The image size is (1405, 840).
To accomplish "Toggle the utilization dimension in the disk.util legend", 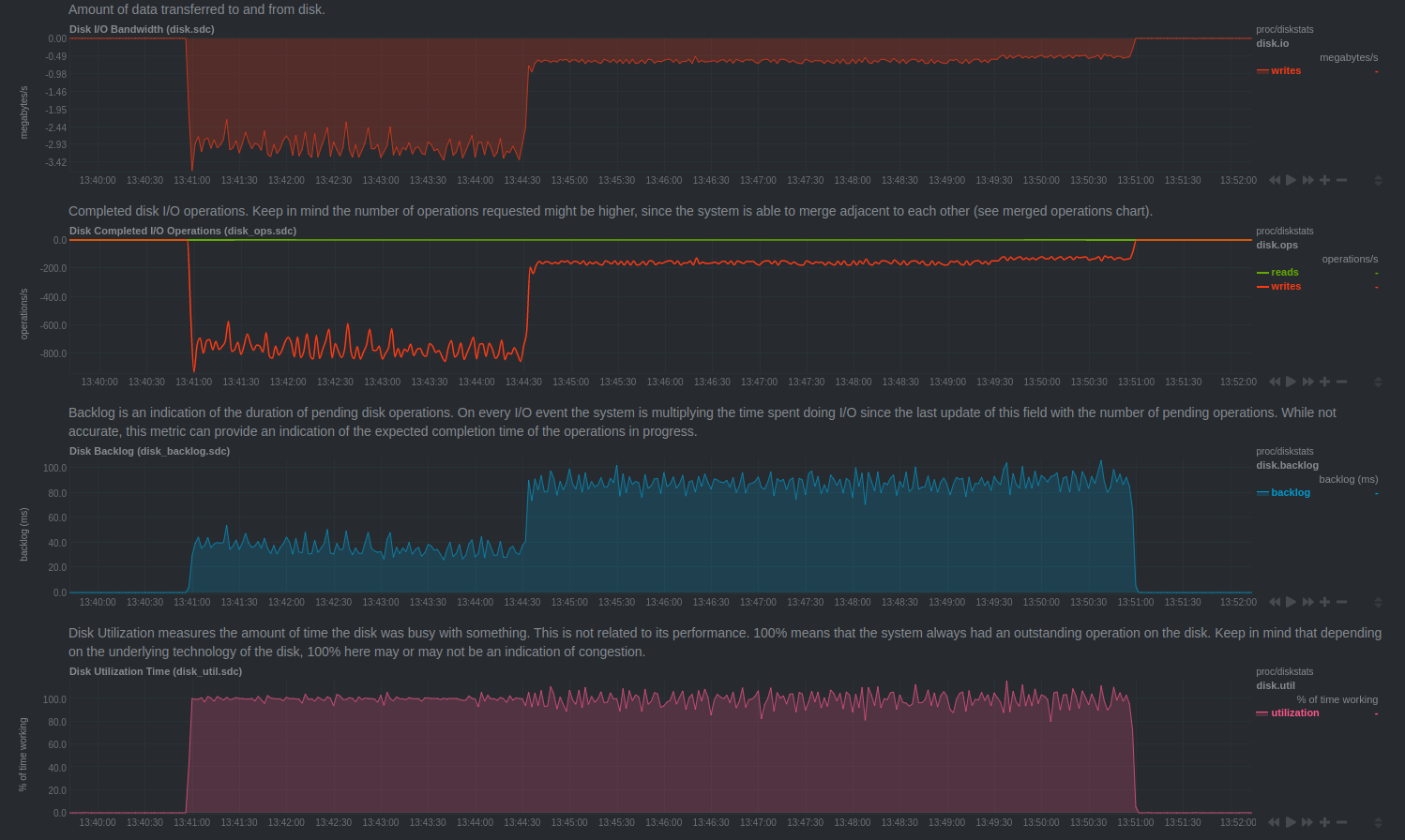I will point(1294,713).
